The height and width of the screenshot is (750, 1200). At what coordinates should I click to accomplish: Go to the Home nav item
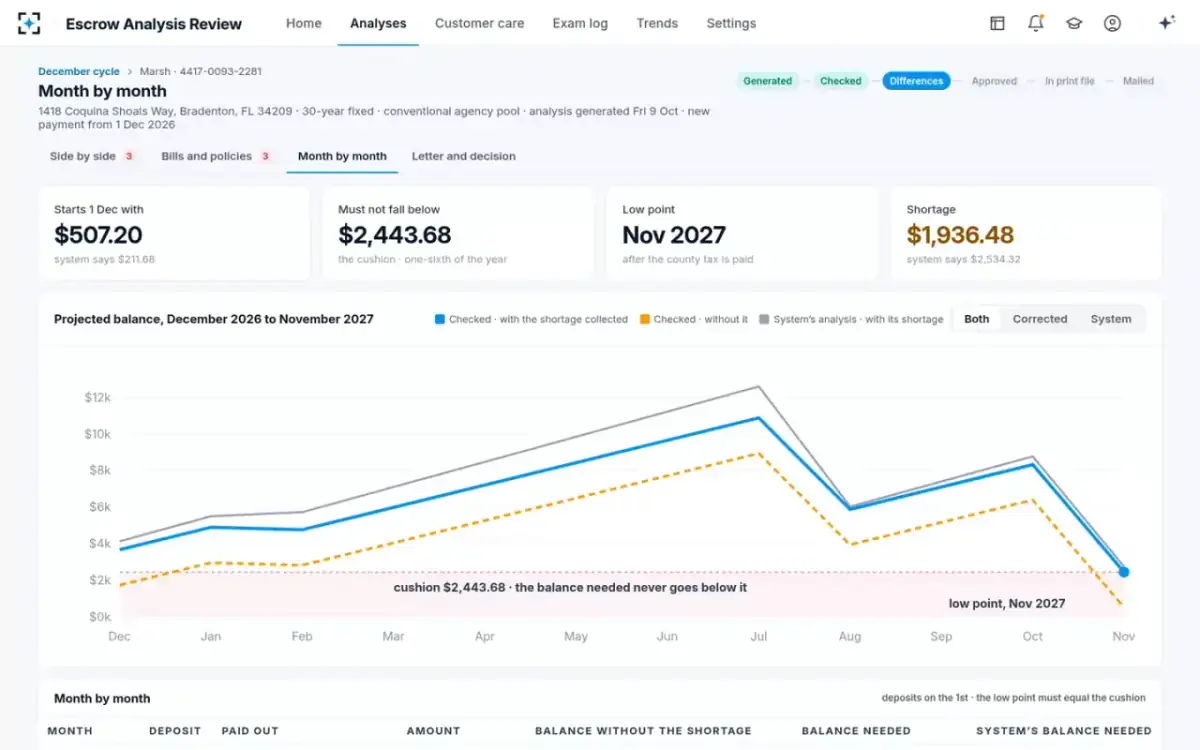click(x=304, y=23)
